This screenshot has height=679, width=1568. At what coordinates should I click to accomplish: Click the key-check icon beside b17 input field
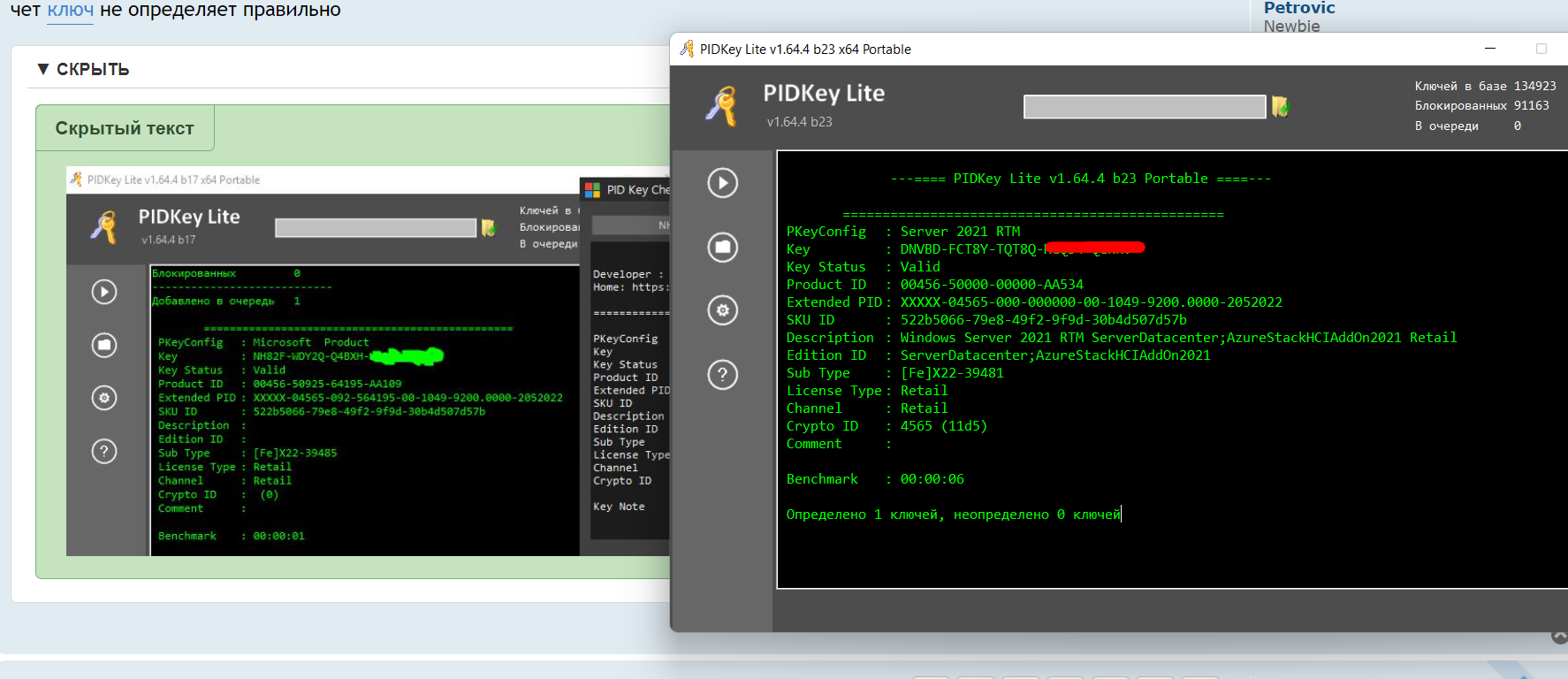(x=488, y=228)
